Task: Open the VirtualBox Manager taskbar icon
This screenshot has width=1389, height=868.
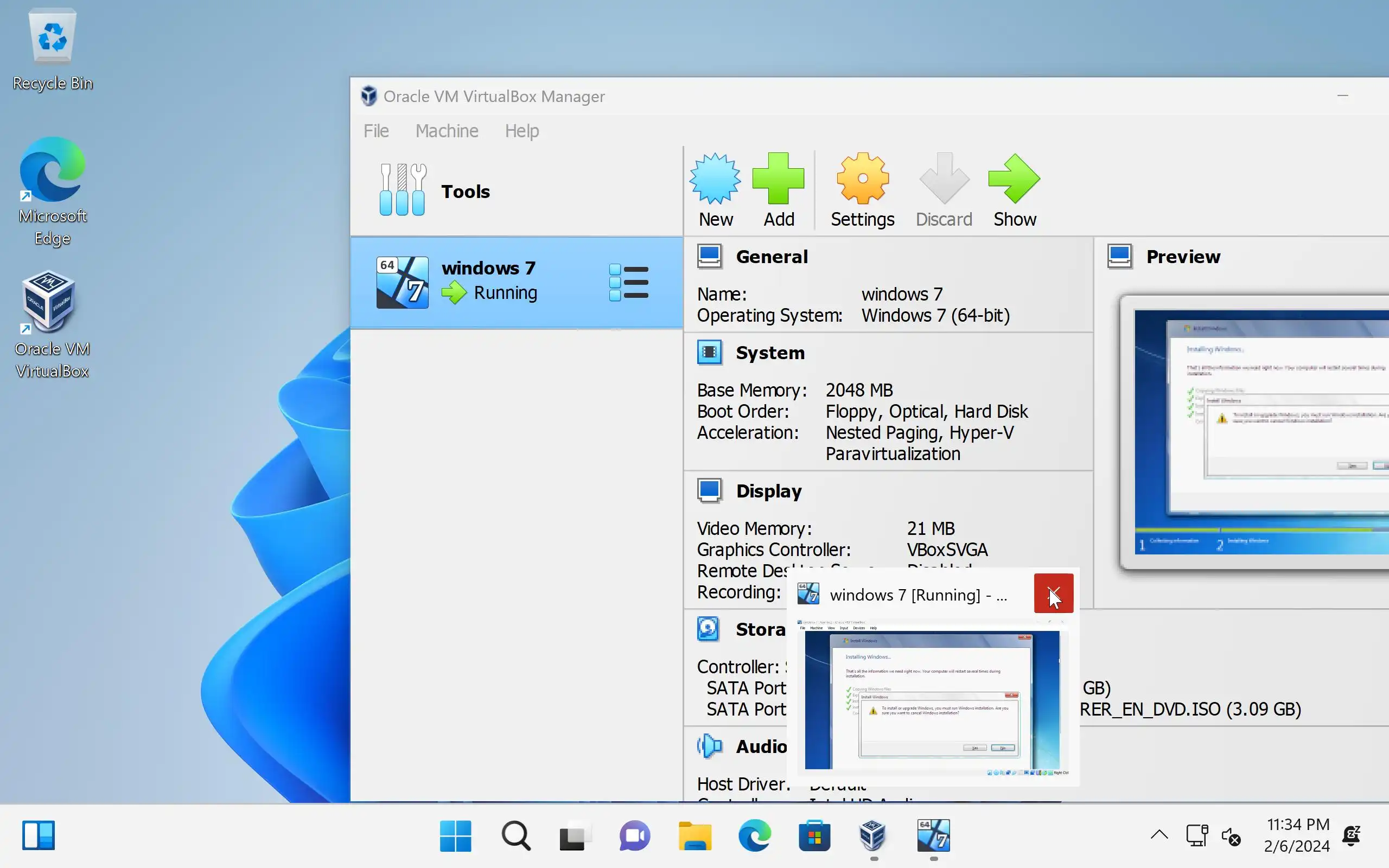Action: 873,836
